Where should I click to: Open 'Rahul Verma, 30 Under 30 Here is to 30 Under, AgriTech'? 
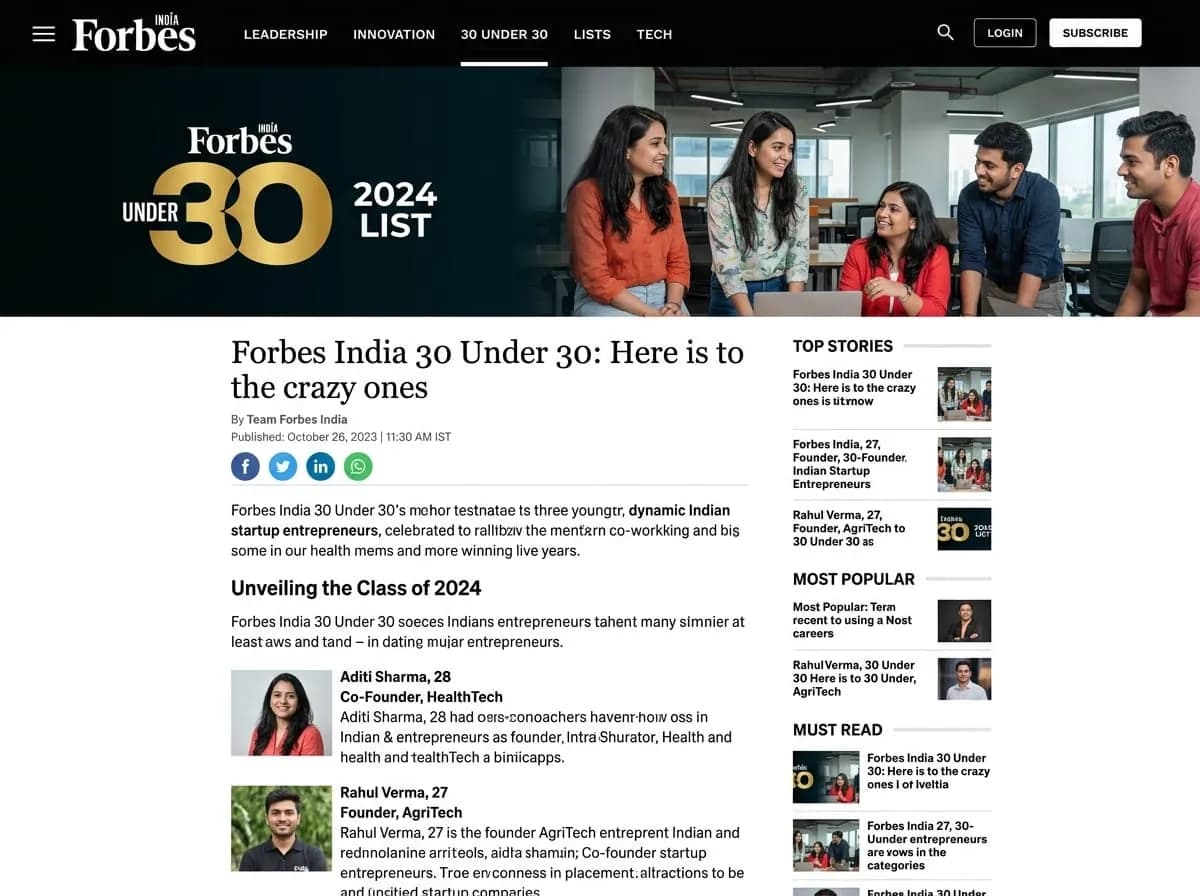coord(854,678)
